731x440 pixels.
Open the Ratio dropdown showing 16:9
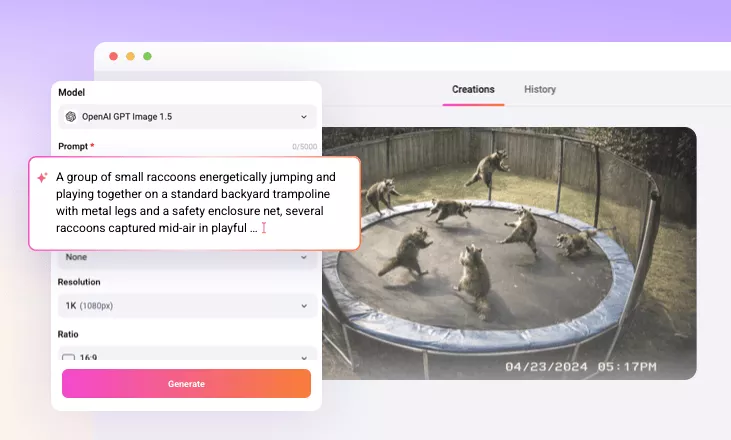187,354
